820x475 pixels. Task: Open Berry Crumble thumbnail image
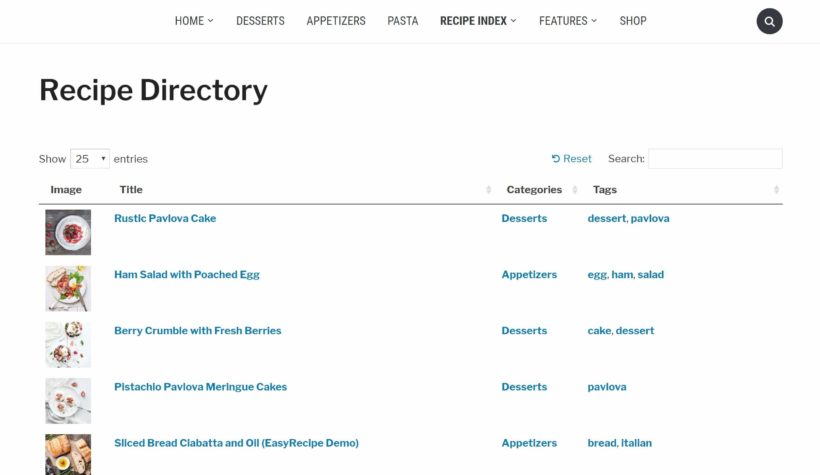pyautogui.click(x=68, y=344)
